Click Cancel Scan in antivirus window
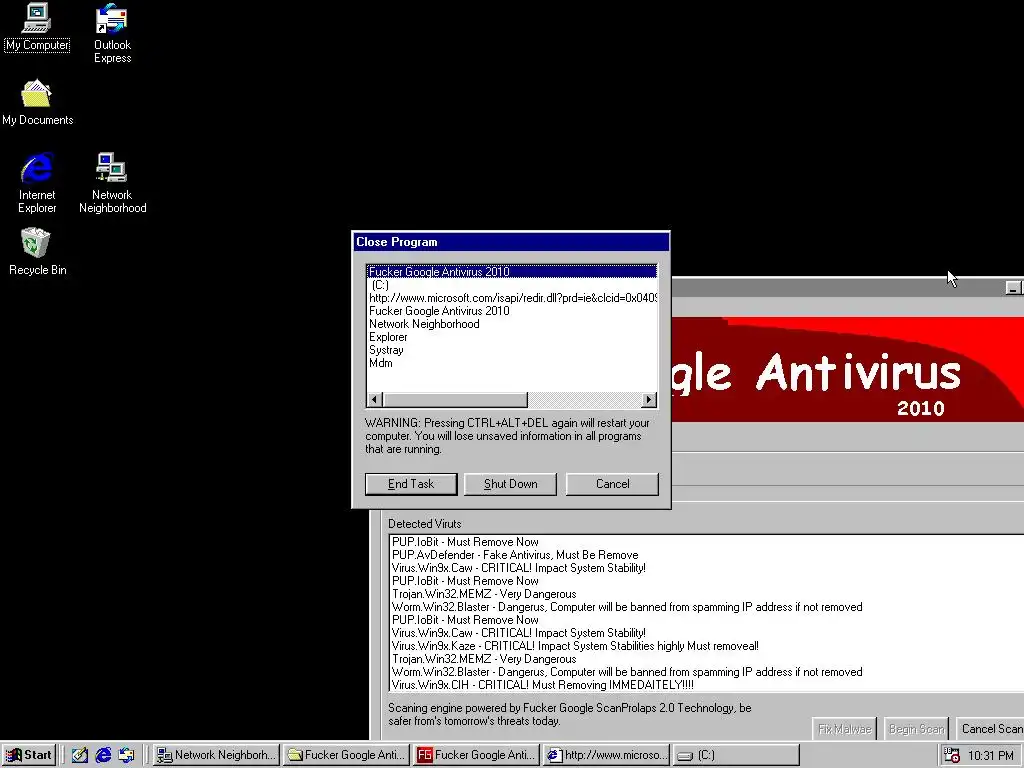This screenshot has height=768, width=1024. pos(990,729)
